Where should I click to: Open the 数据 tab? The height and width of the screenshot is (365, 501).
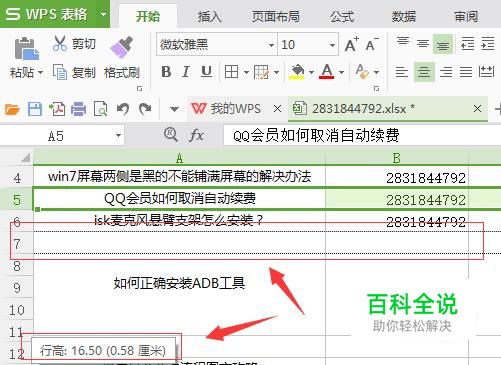point(404,16)
